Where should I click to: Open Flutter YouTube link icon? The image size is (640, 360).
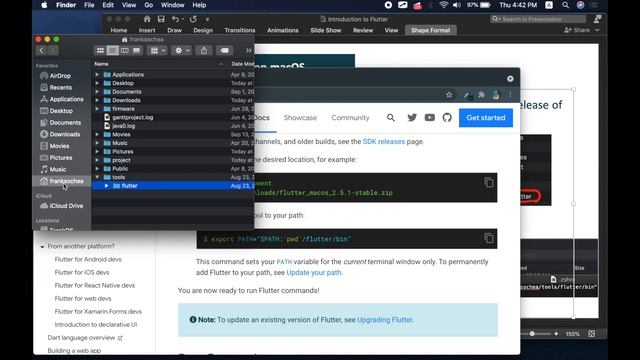430,118
